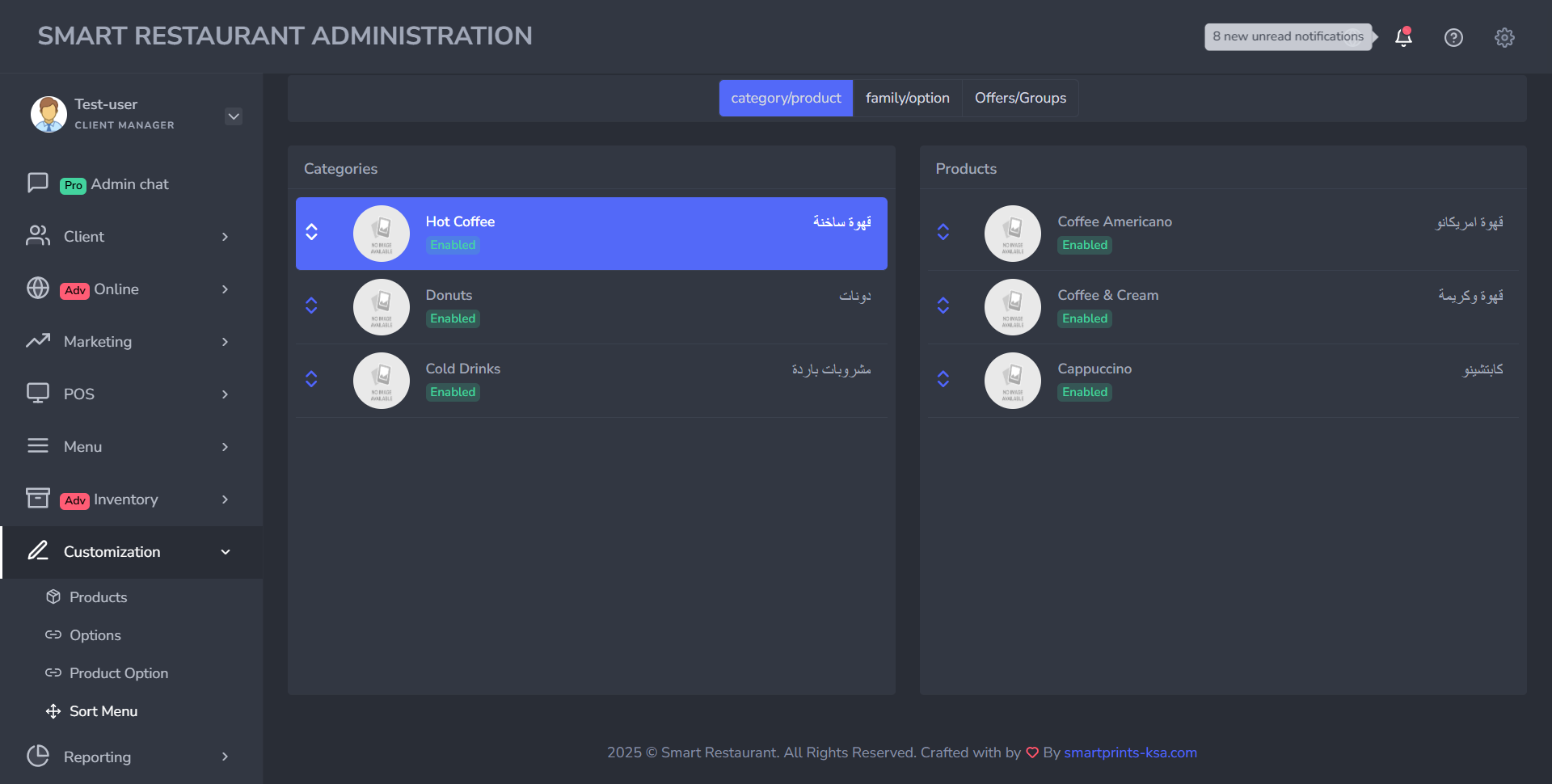This screenshot has height=784, width=1552.
Task: Open the notifications bell icon
Action: click(x=1403, y=37)
